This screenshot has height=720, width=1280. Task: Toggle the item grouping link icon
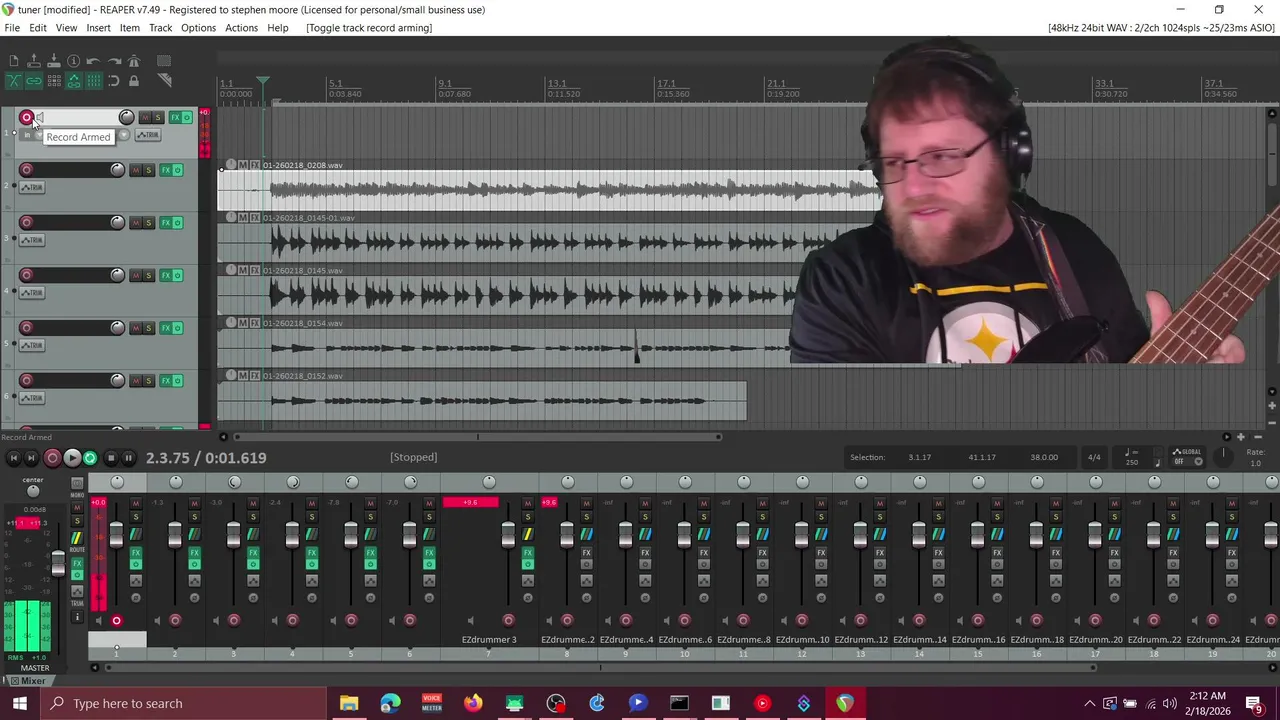click(34, 81)
